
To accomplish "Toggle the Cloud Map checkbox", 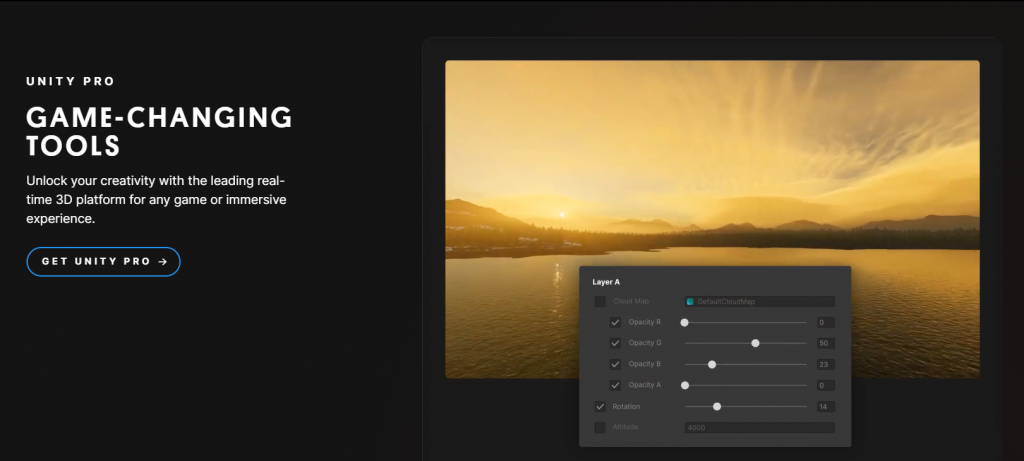I will (x=600, y=301).
